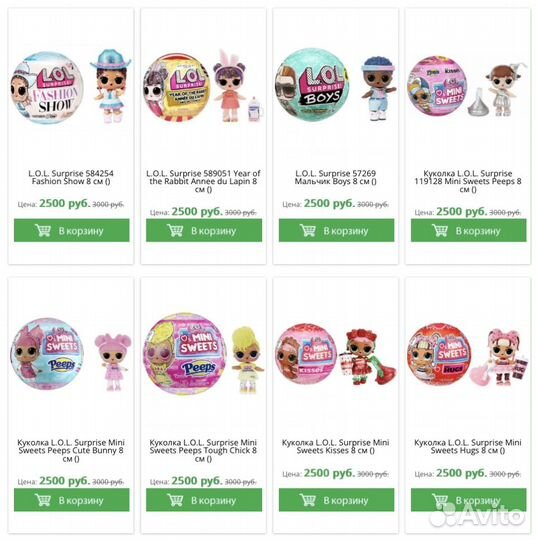View Fashion Show ball product image
The width and height of the screenshot is (536, 540).
coord(71,87)
